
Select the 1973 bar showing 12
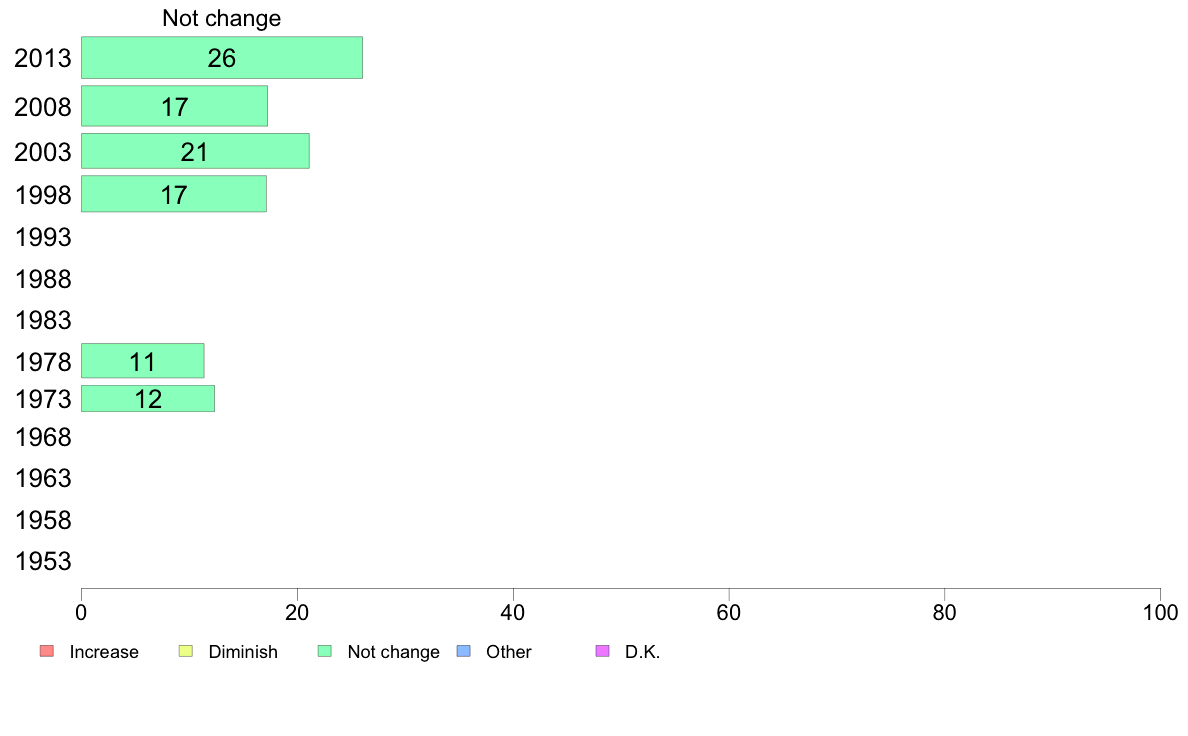pyautogui.click(x=148, y=399)
